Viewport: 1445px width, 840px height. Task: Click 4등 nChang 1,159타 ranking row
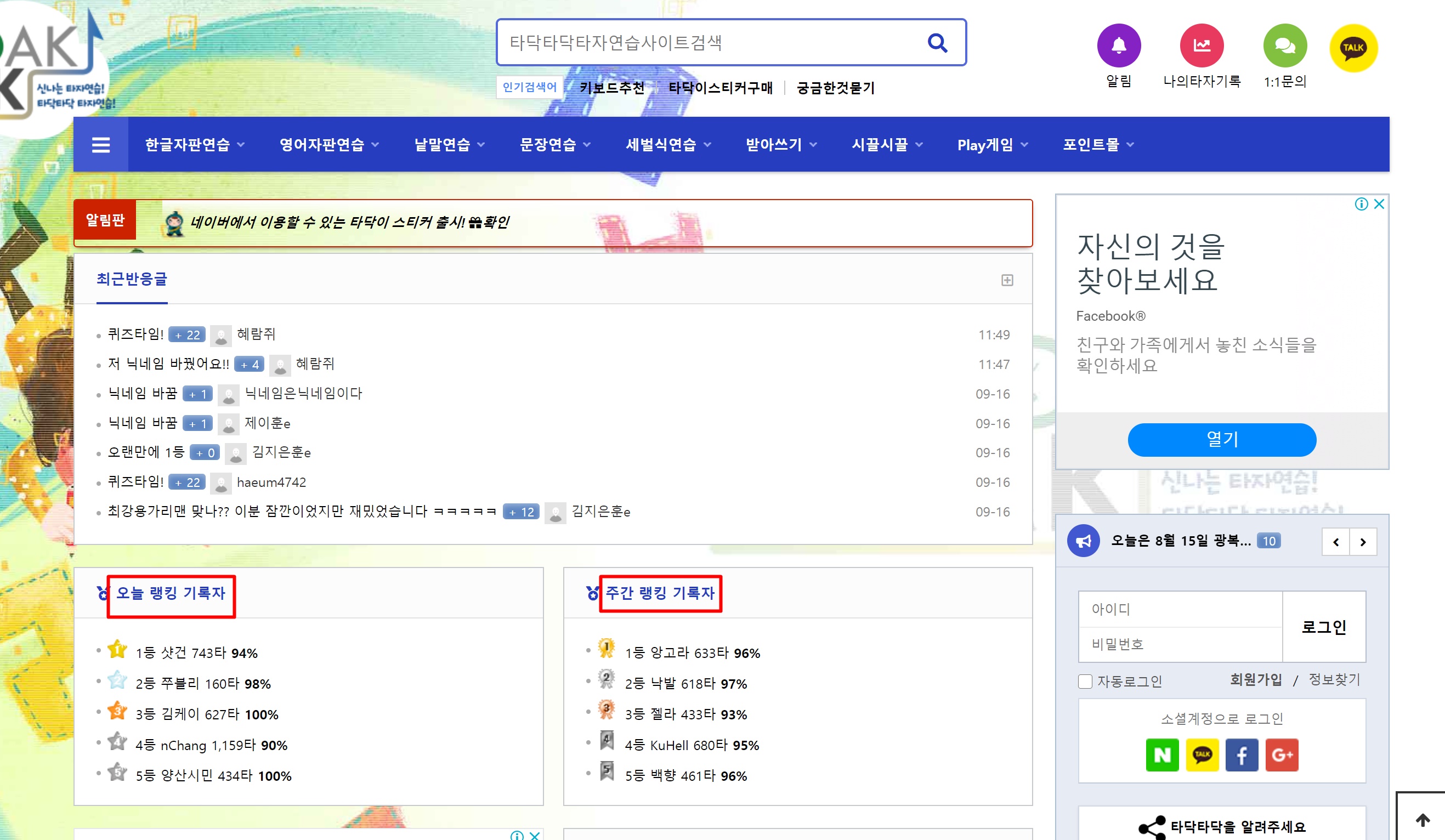pos(212,745)
